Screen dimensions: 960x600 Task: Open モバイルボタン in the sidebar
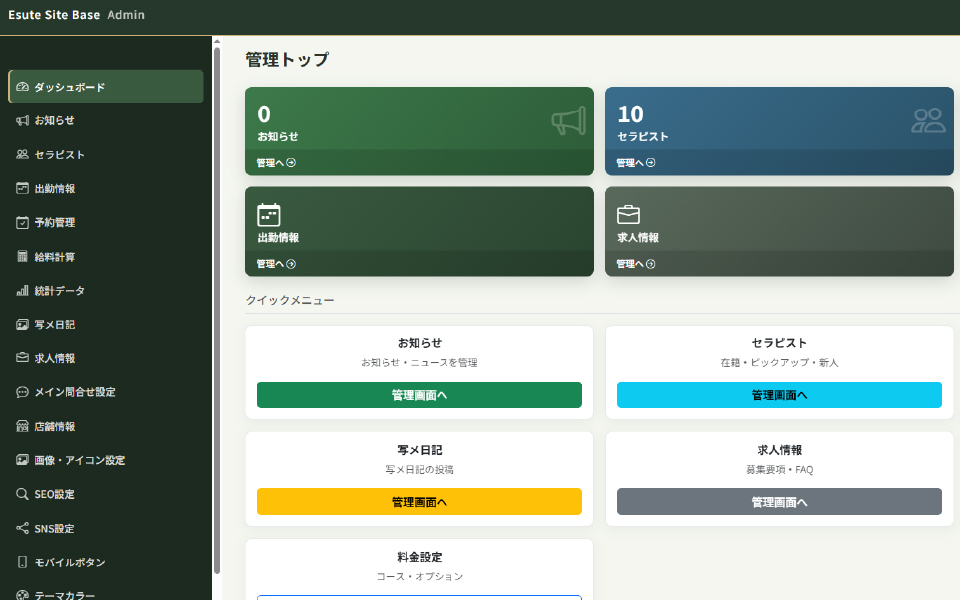pyautogui.click(x=106, y=562)
